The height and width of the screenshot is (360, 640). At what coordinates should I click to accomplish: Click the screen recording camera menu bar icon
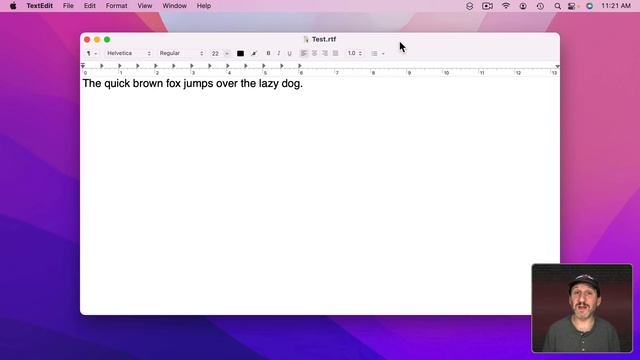pyautogui.click(x=487, y=6)
